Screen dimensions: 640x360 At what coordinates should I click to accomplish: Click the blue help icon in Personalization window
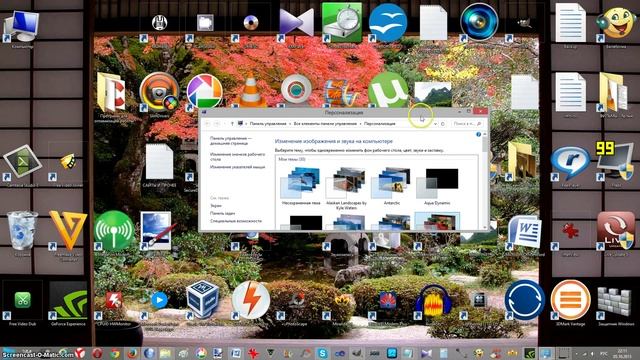[478, 134]
